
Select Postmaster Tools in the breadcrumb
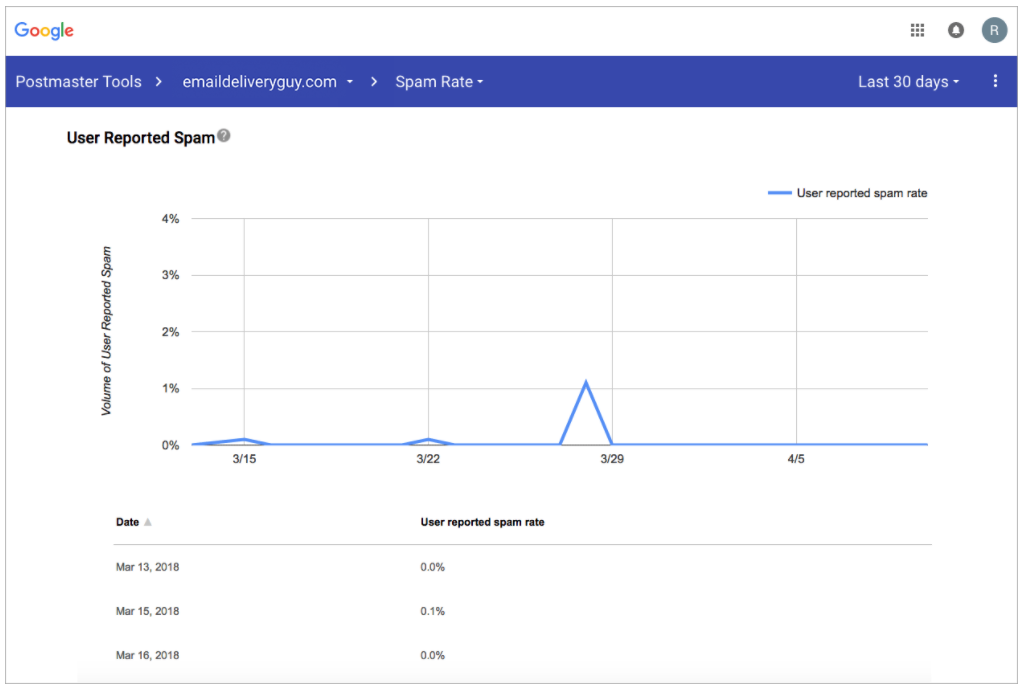click(78, 82)
